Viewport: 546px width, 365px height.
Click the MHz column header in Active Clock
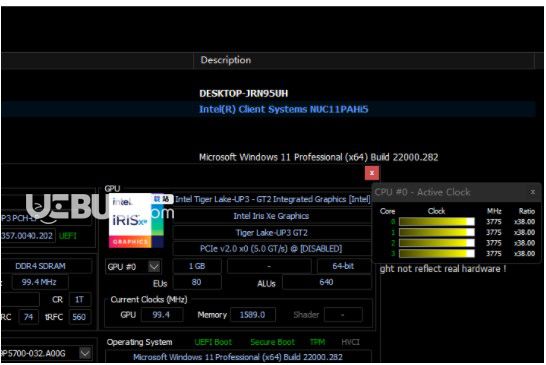(494, 211)
